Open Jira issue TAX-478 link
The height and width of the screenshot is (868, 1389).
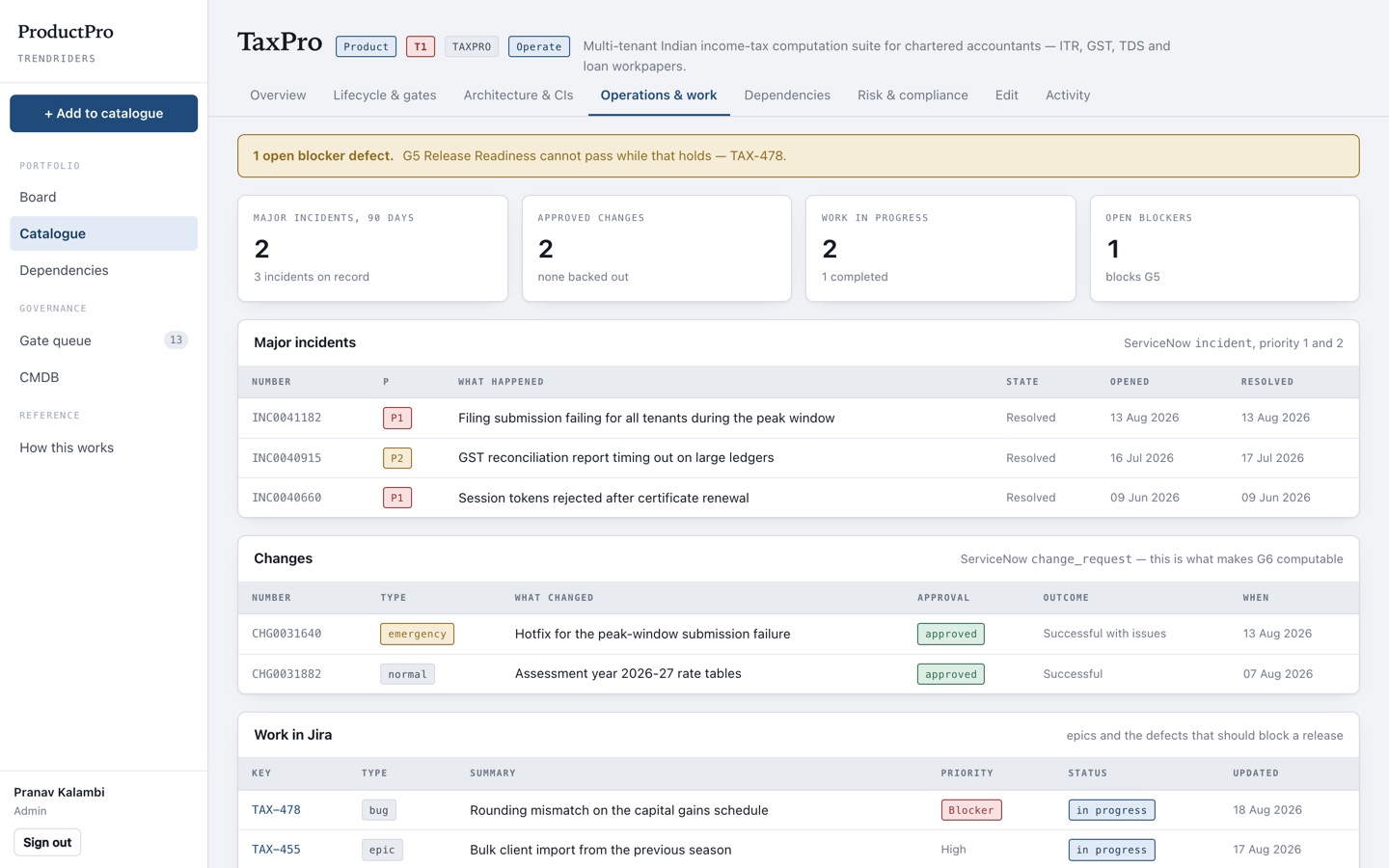tap(276, 810)
